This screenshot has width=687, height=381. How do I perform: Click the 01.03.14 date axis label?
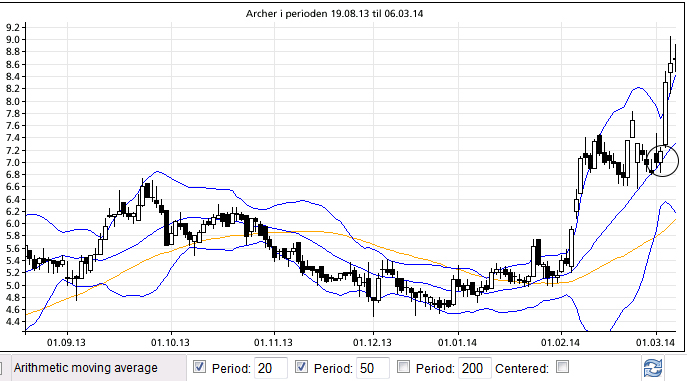tap(655, 342)
